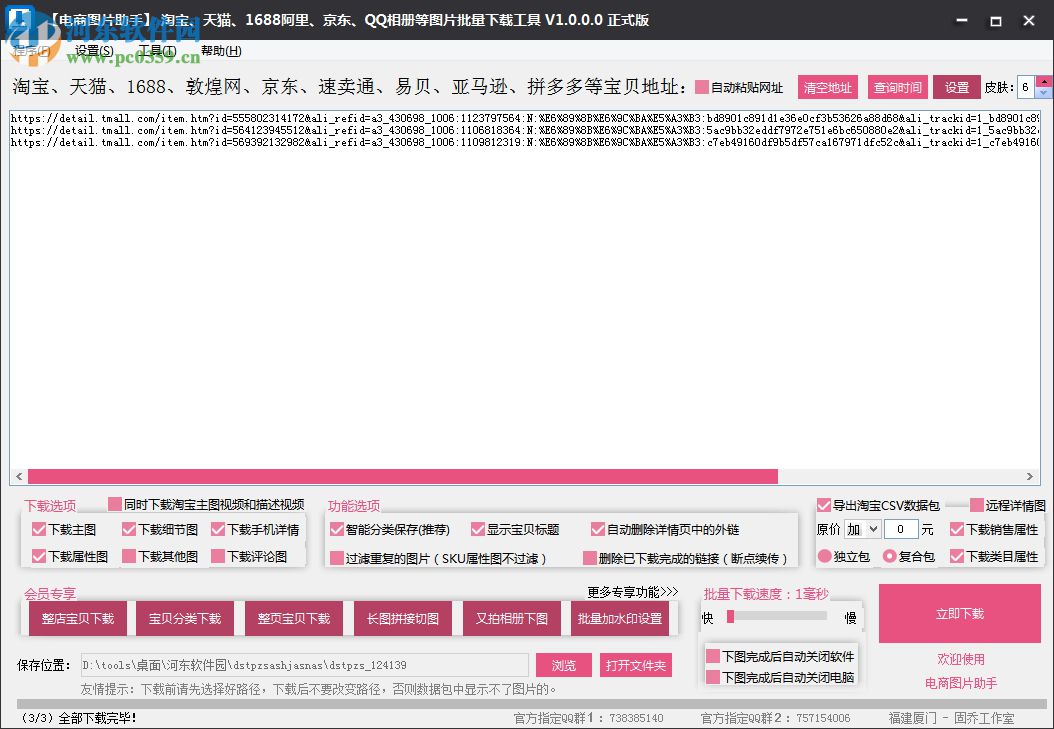Click 整页宝贝下载 button

[294, 618]
